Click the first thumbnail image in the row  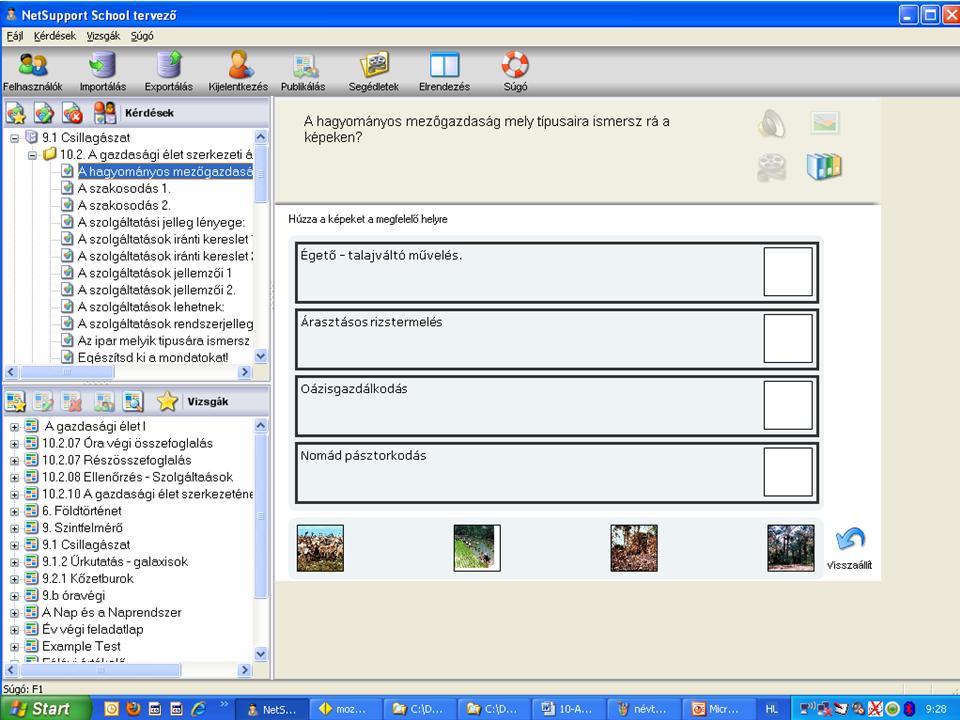[x=320, y=548]
